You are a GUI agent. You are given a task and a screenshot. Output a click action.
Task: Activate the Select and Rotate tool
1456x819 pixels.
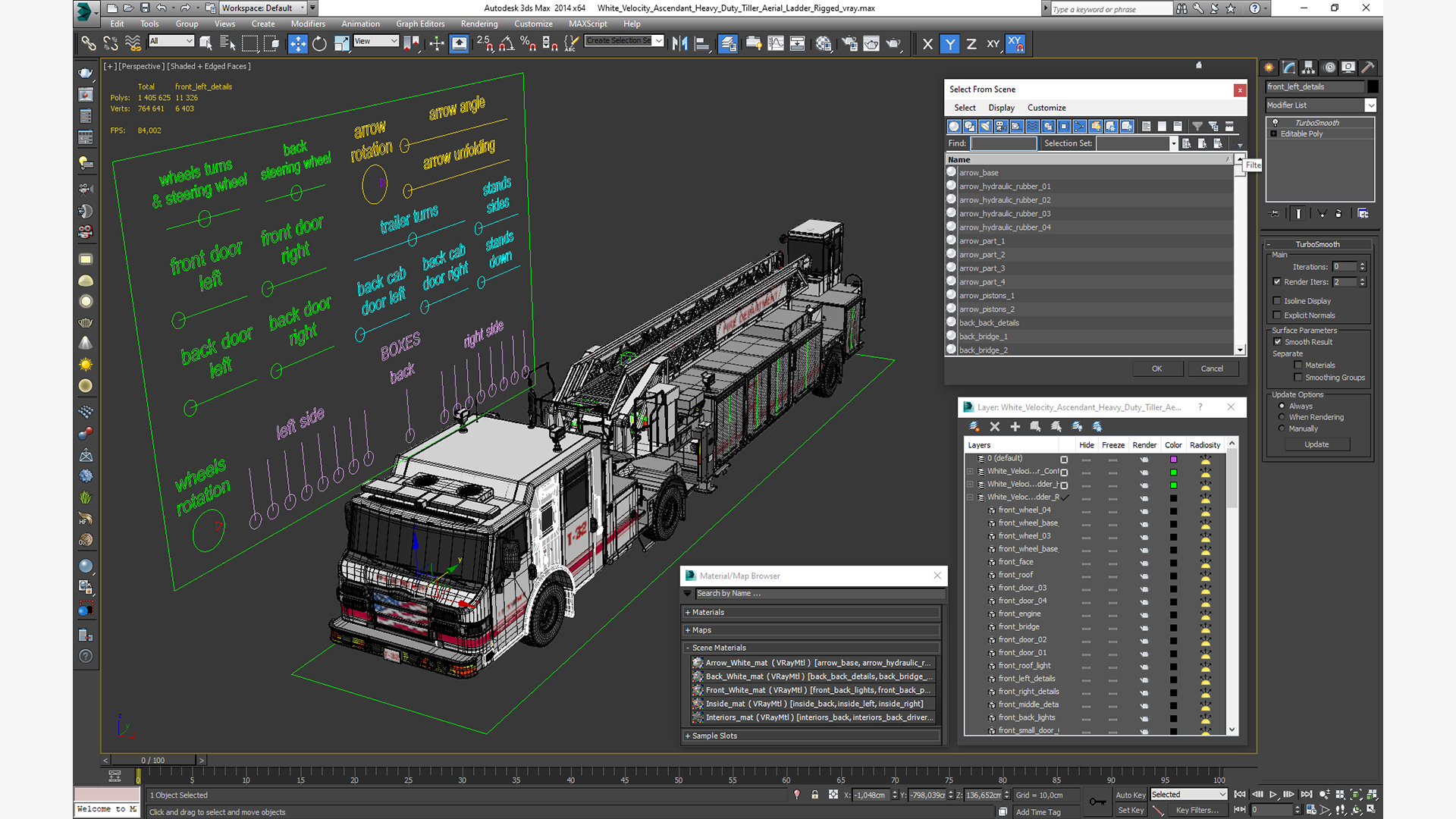coord(319,44)
